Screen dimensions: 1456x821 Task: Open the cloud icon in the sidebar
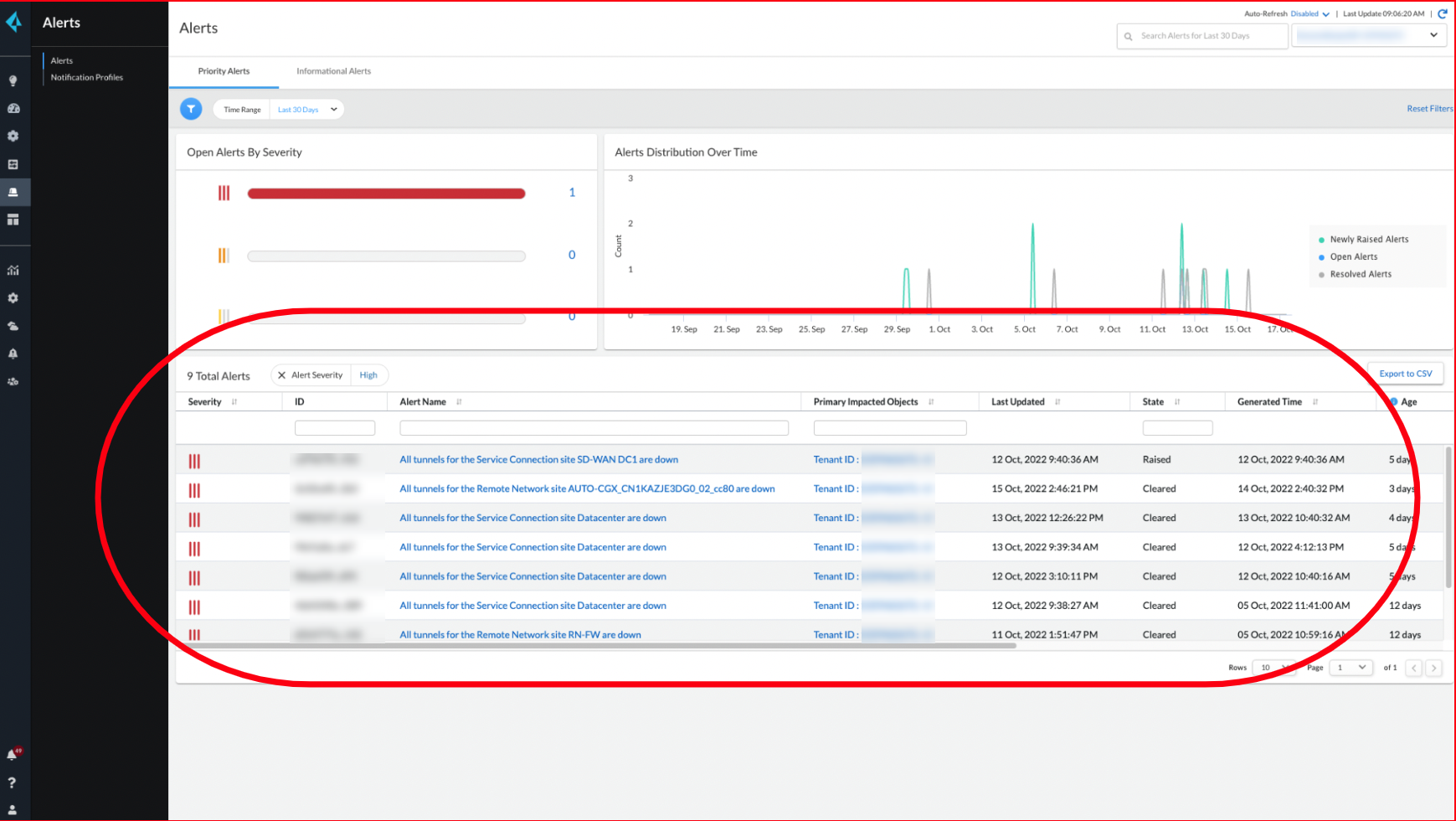click(x=13, y=326)
